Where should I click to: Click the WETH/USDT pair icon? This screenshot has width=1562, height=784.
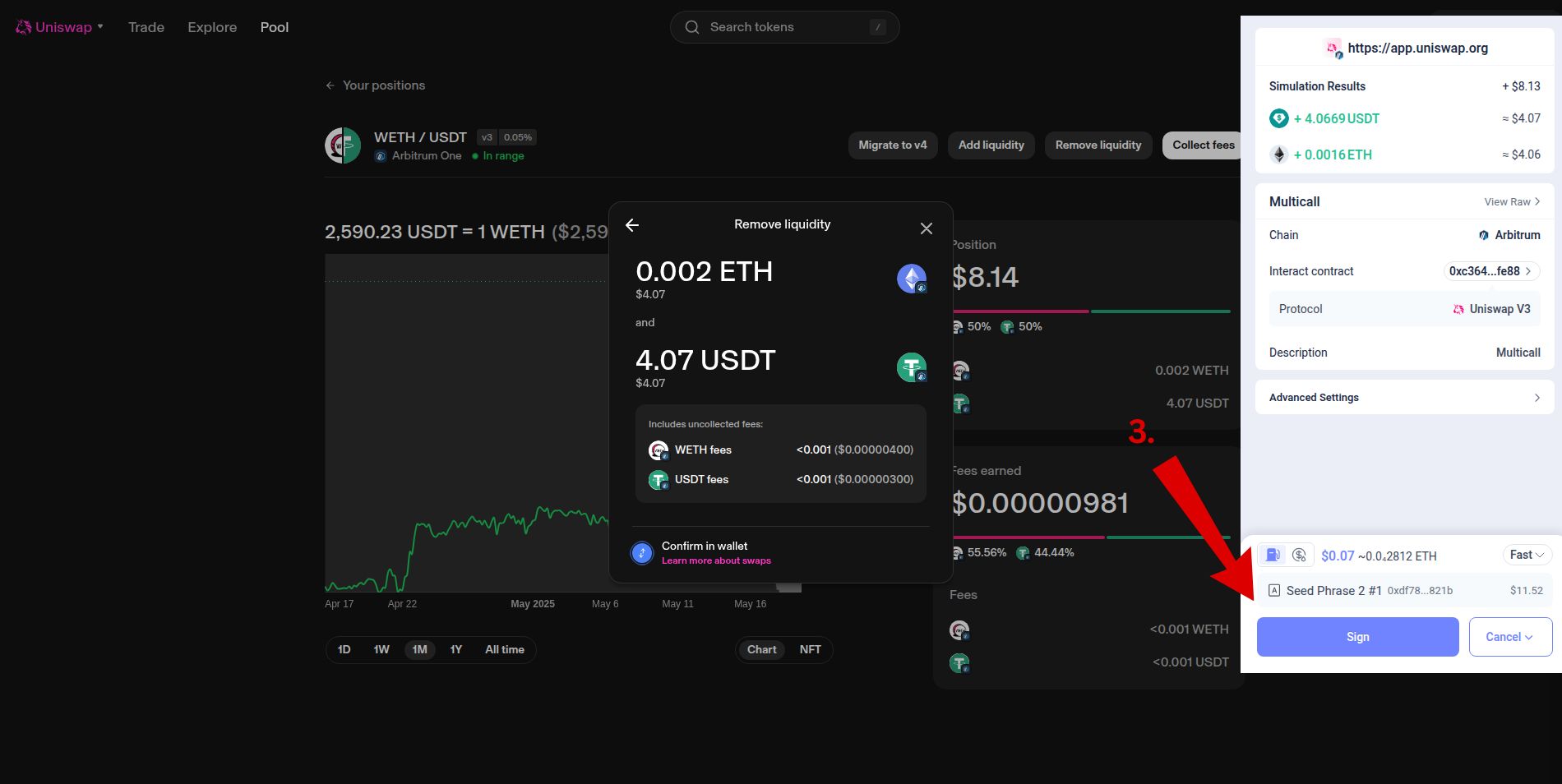coord(343,145)
